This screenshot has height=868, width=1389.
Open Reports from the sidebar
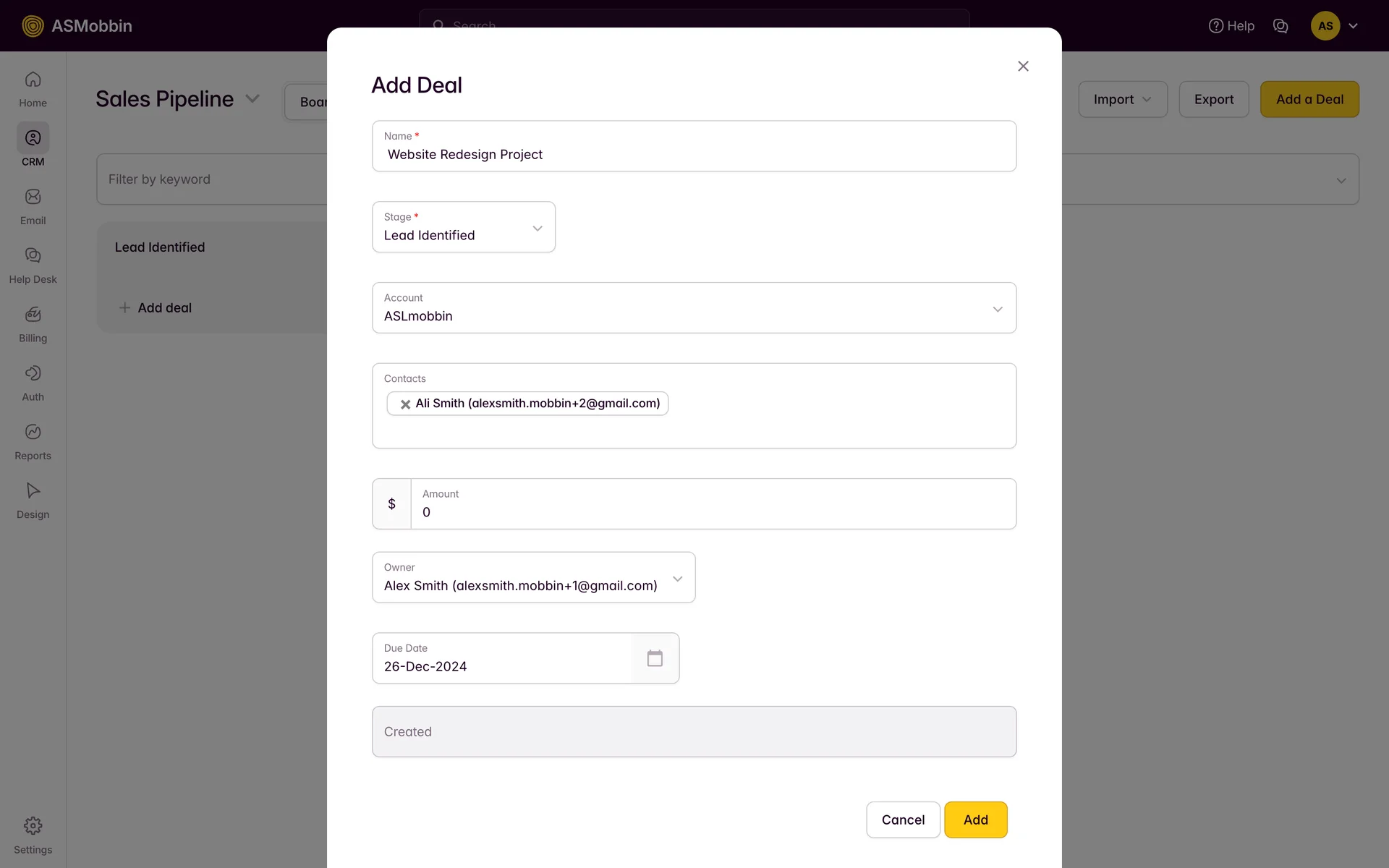click(33, 441)
